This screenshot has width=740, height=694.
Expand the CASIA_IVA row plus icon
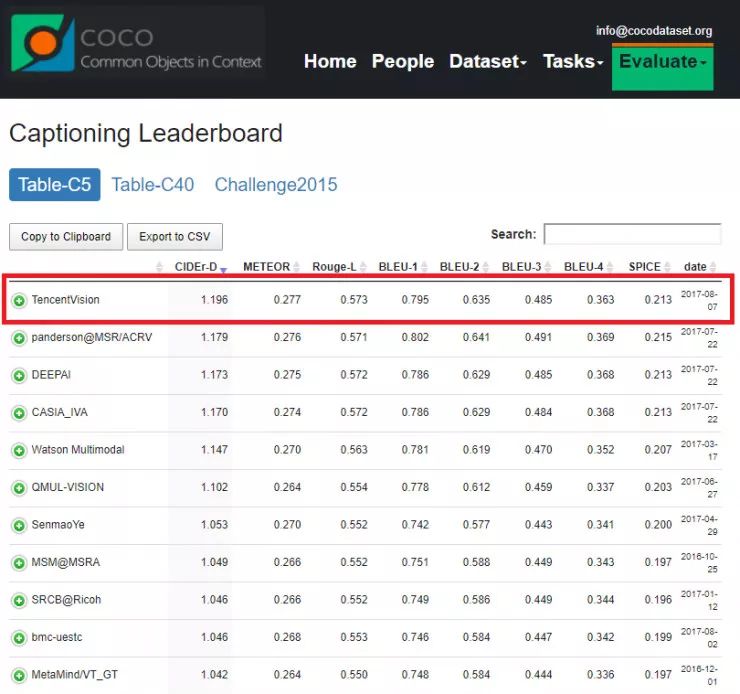[19, 413]
